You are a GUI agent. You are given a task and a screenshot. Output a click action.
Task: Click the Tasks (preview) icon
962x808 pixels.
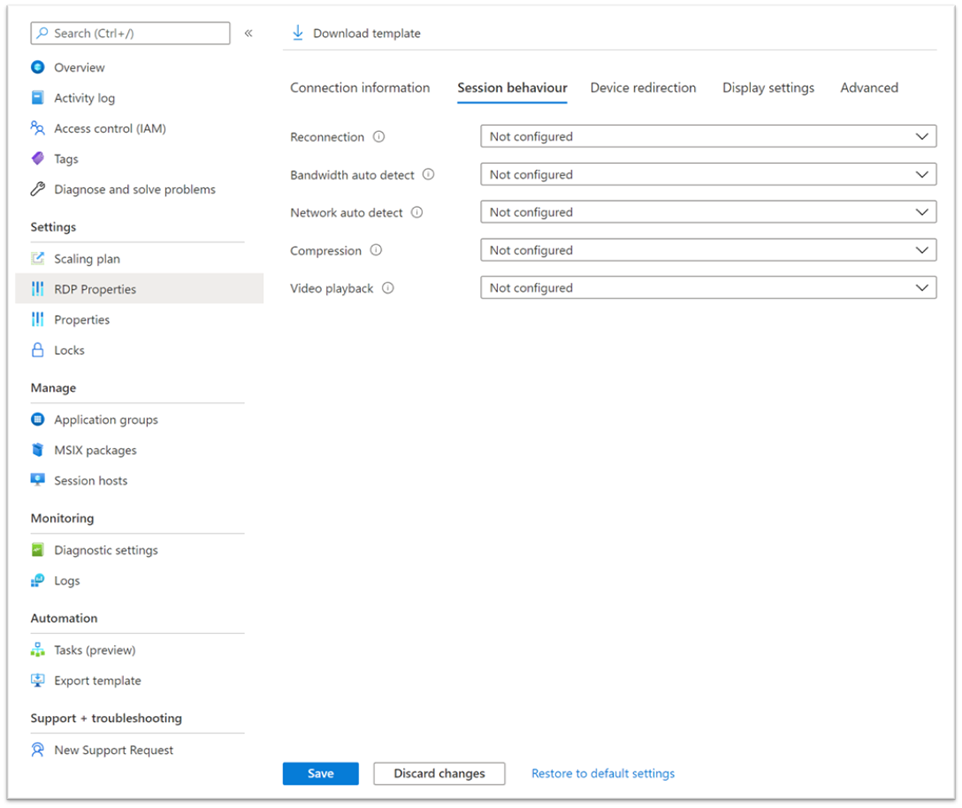click(37, 650)
